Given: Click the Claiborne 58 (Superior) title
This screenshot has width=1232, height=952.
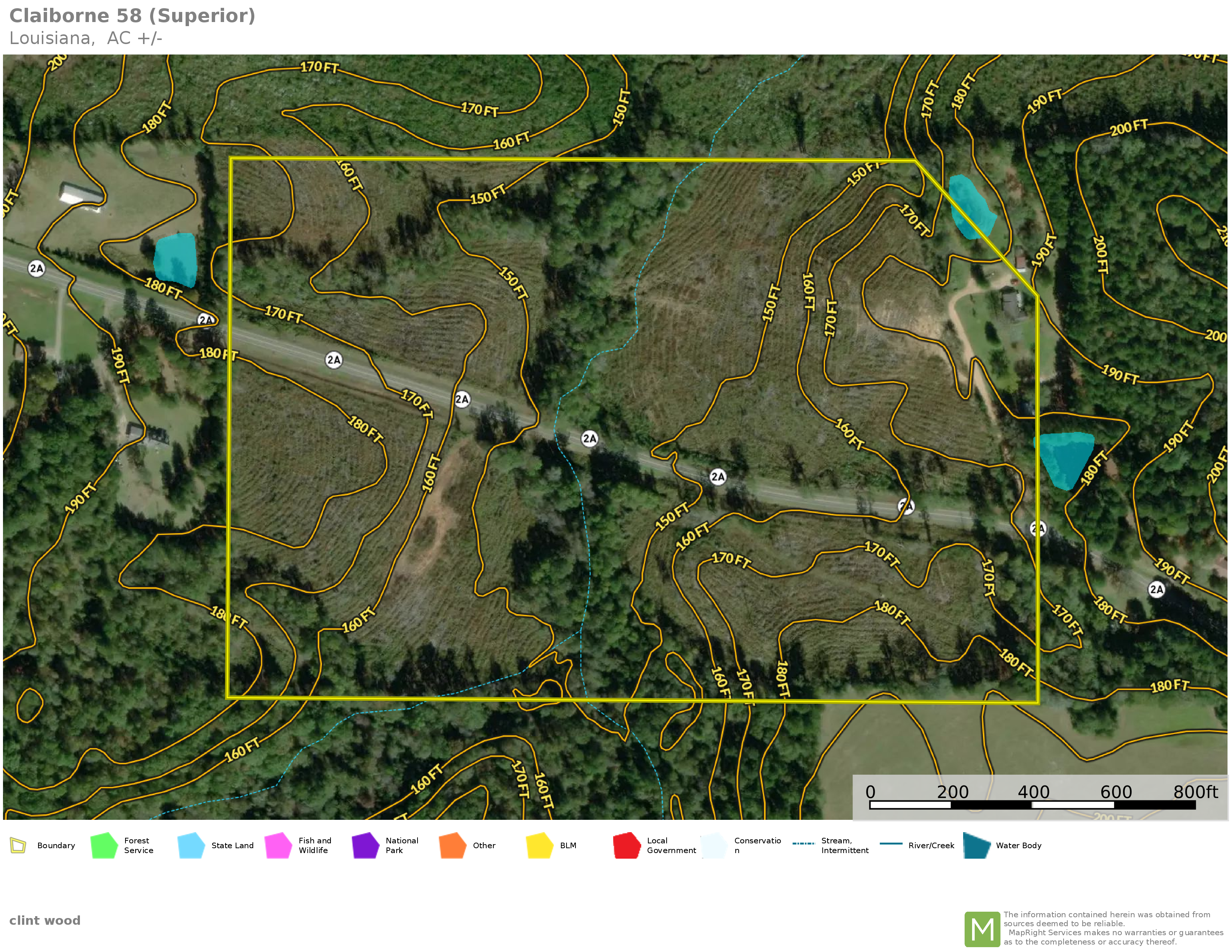Looking at the screenshot, I should click(x=132, y=16).
